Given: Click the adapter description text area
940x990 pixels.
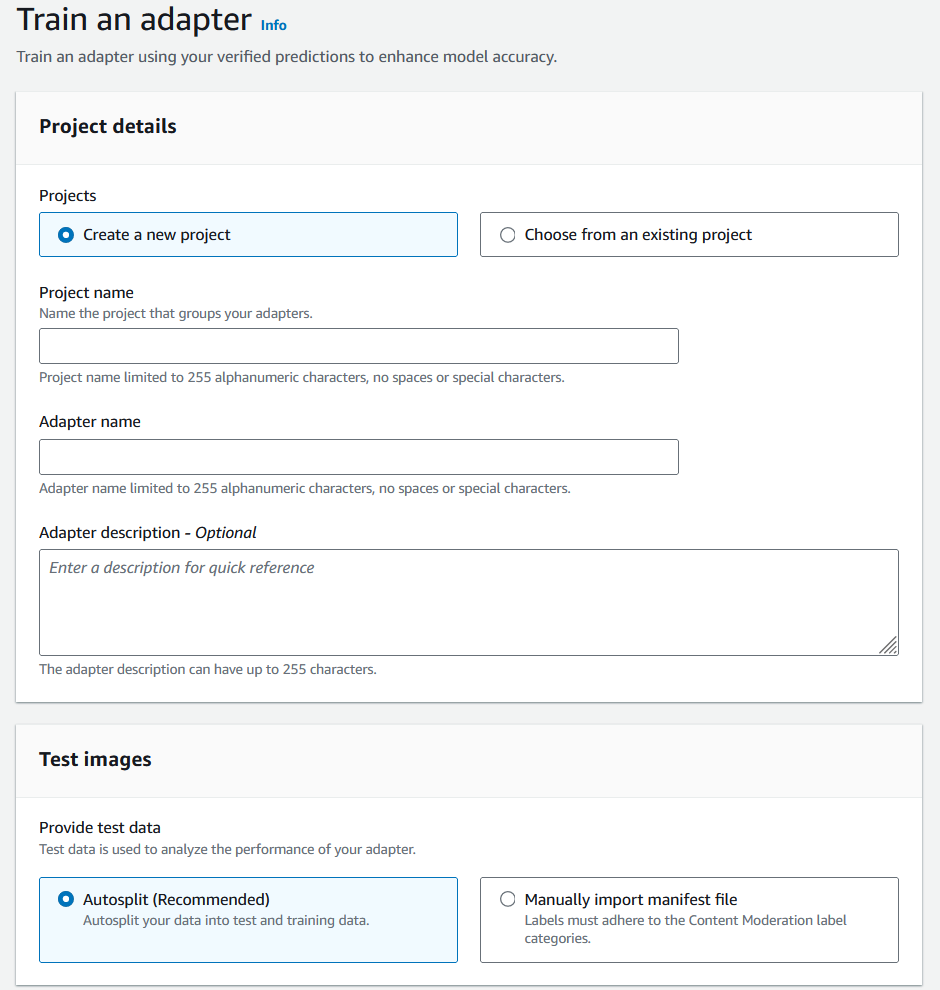Looking at the screenshot, I should tap(468, 600).
